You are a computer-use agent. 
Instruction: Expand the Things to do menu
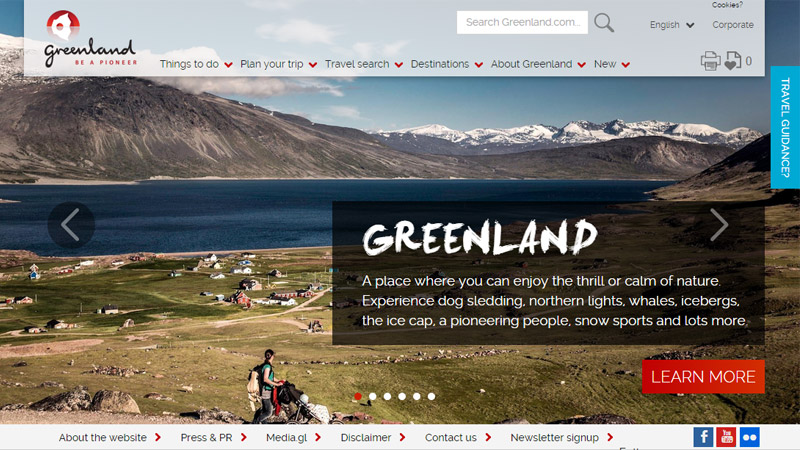196,64
